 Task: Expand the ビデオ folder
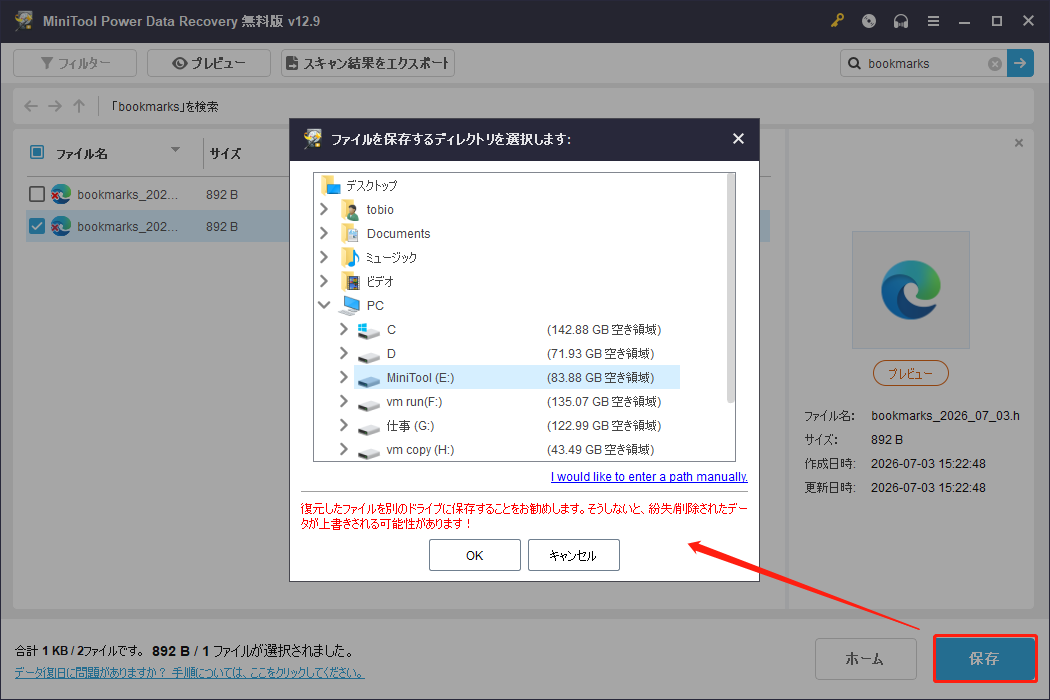coord(324,281)
